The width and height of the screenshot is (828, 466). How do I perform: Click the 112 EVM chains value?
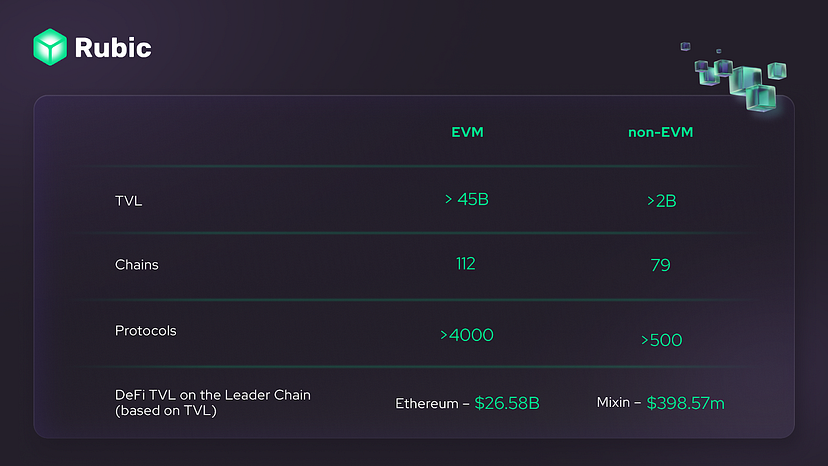click(x=466, y=264)
